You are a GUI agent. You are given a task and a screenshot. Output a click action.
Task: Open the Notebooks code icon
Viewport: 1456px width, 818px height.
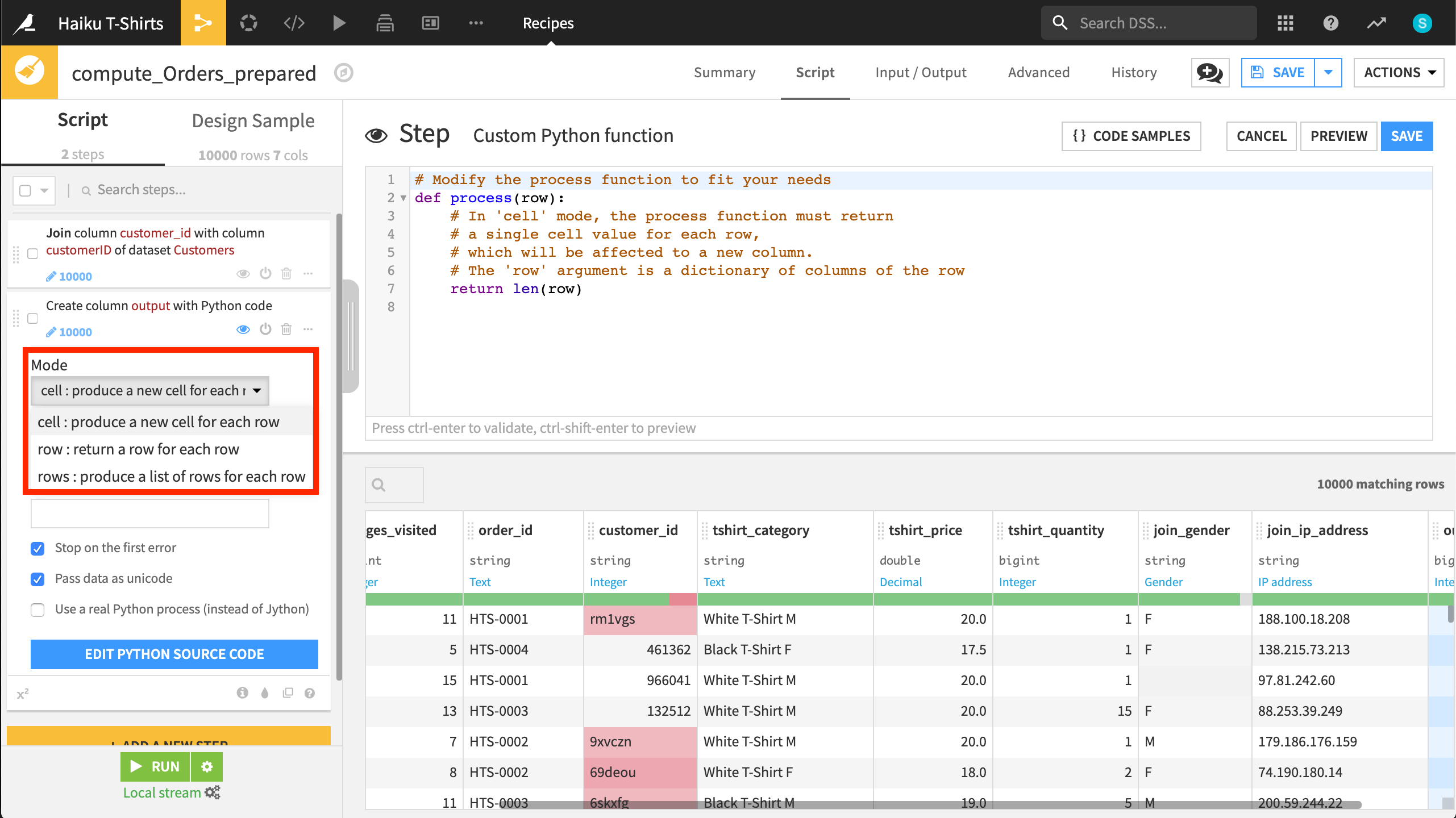(x=294, y=23)
